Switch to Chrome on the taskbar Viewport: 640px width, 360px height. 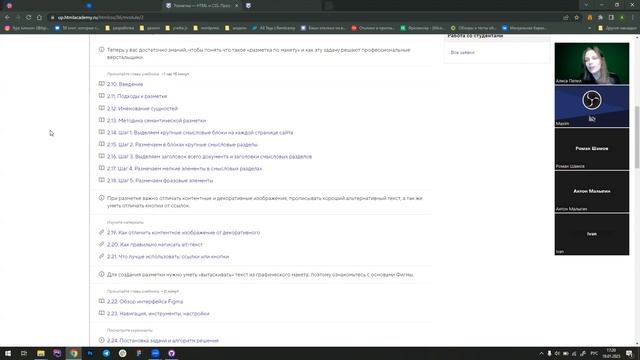[73, 353]
